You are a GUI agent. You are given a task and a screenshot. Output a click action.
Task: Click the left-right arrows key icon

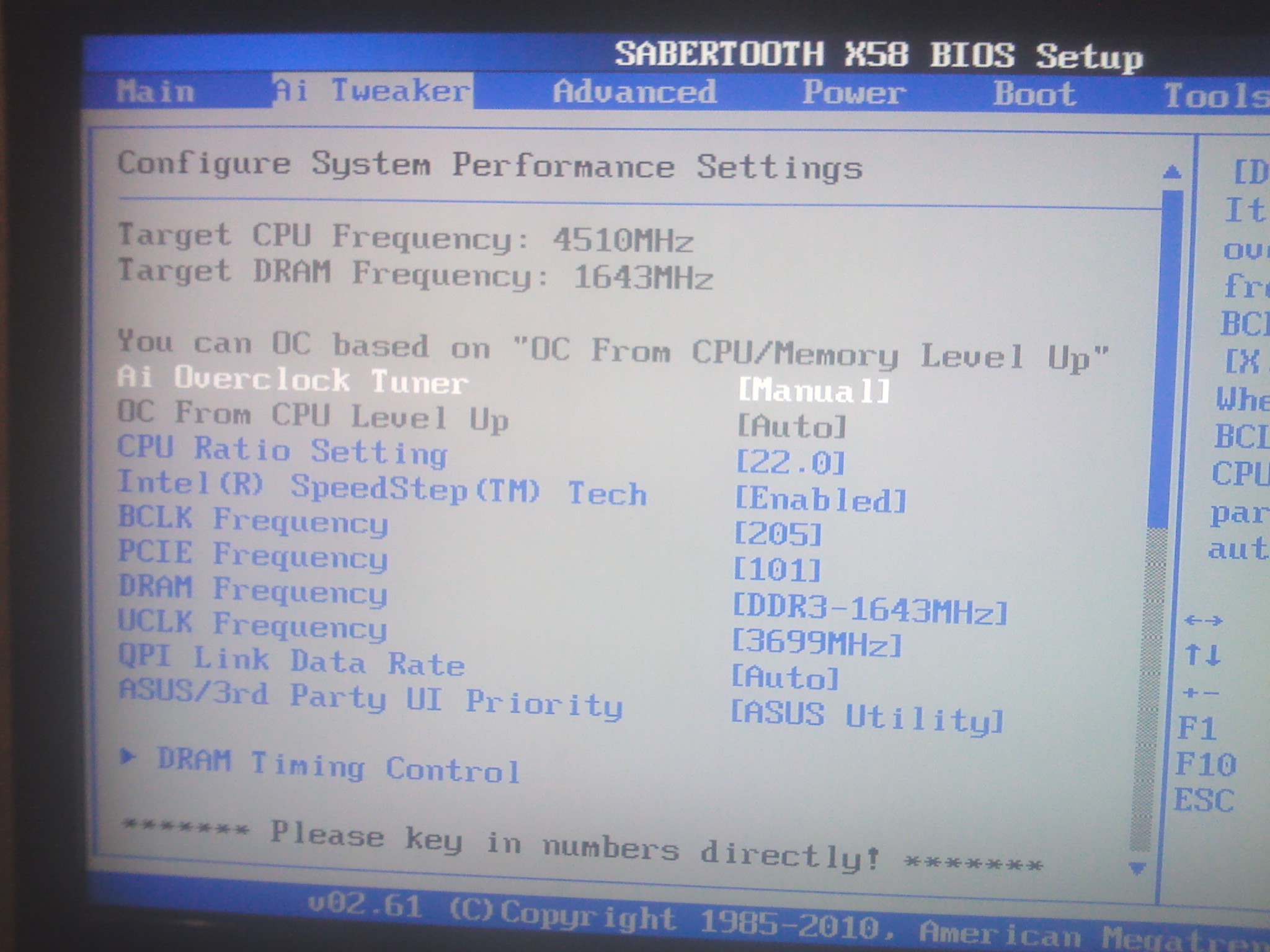click(x=1202, y=620)
